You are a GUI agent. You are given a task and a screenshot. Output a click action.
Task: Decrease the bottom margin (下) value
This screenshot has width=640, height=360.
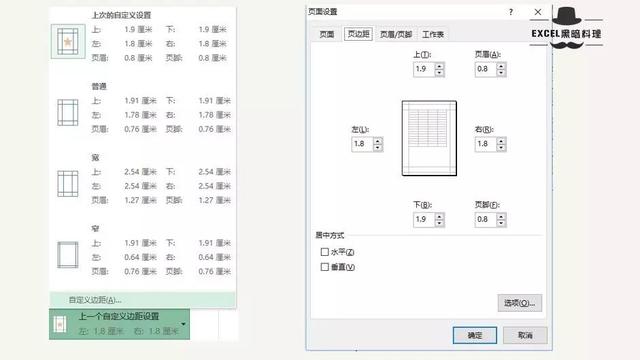coord(439,223)
